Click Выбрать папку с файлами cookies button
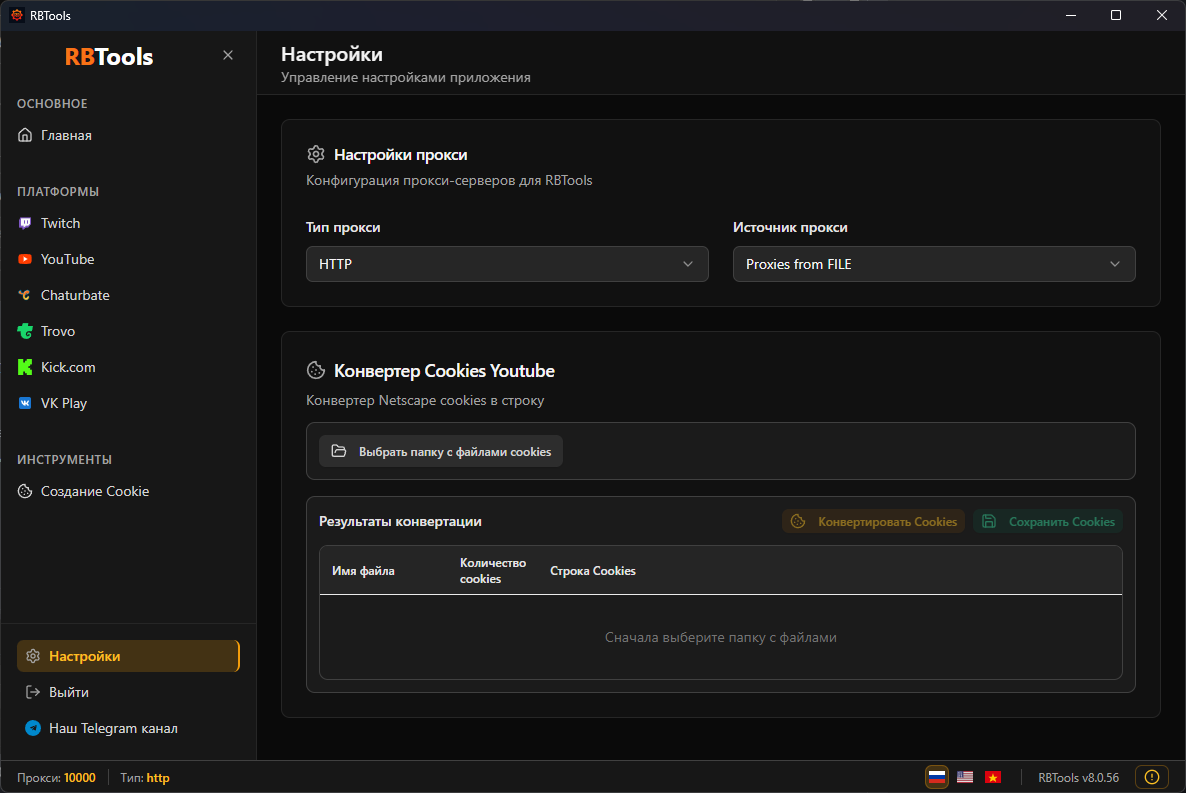The width and height of the screenshot is (1186, 793). coord(441,451)
